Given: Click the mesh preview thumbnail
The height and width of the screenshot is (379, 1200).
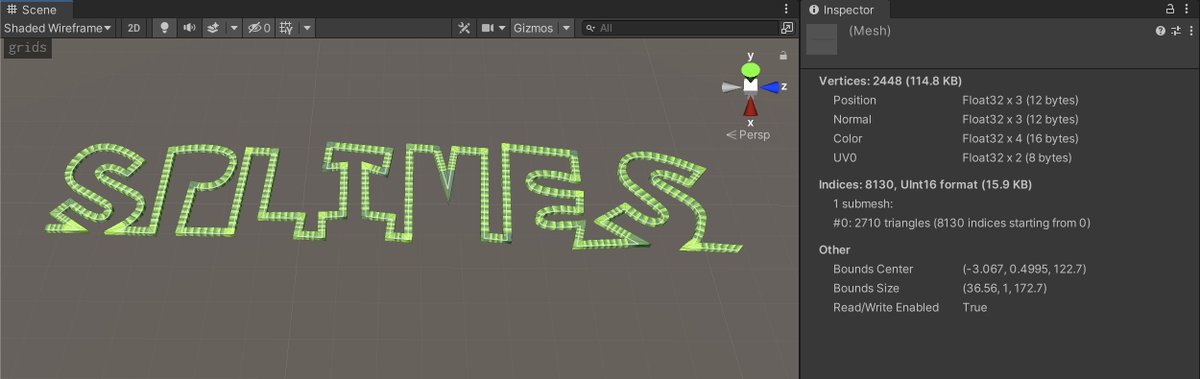Looking at the screenshot, I should tap(822, 39).
